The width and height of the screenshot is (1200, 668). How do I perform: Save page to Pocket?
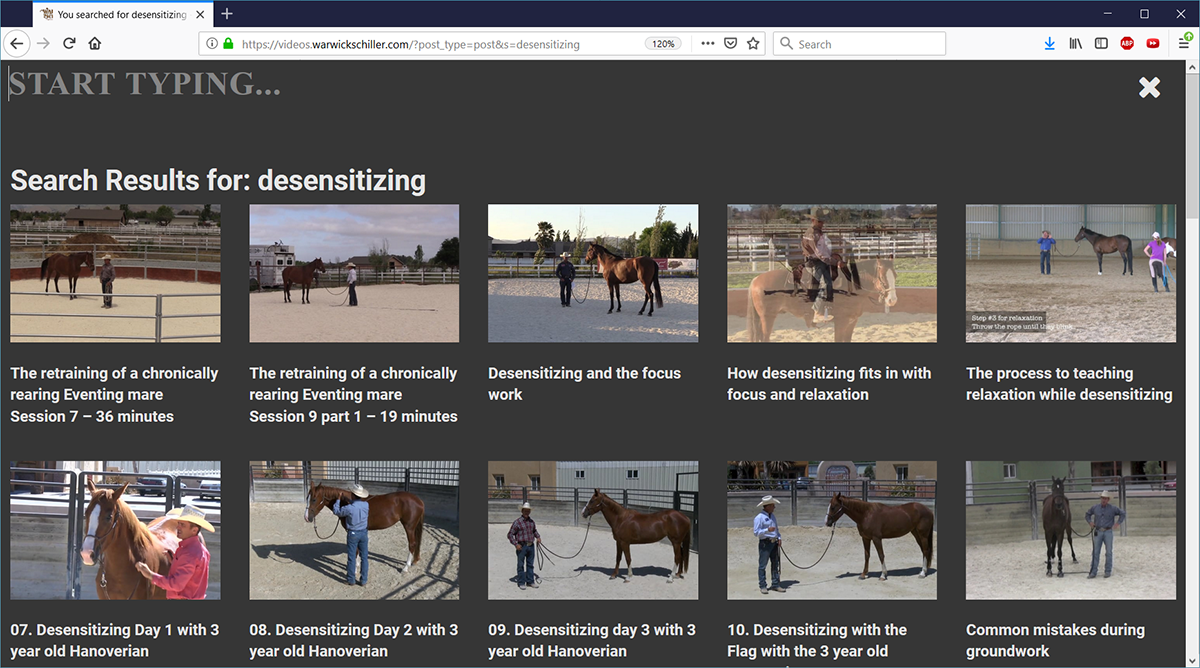tap(731, 44)
